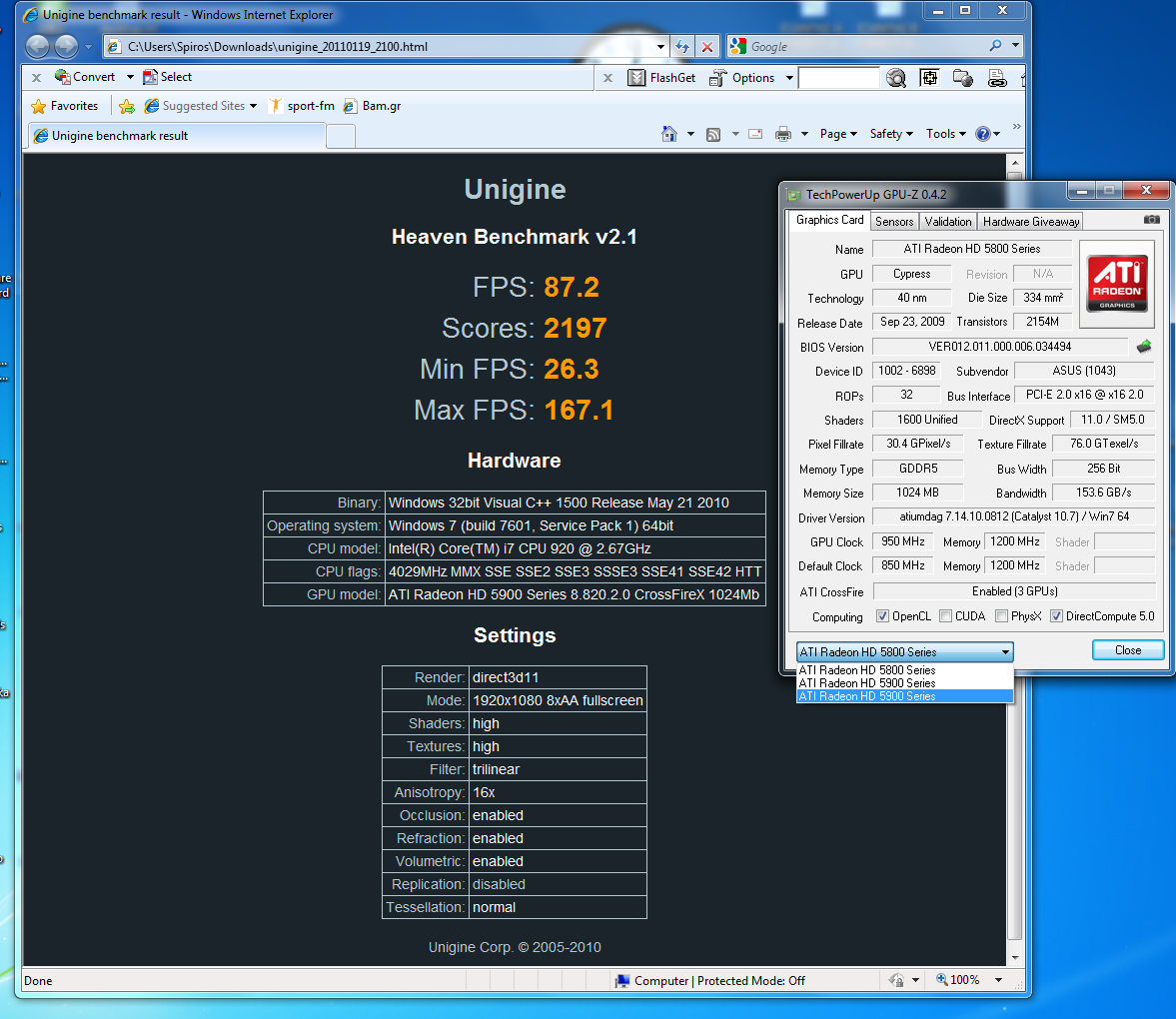The width and height of the screenshot is (1176, 1019).
Task: Toggle the CUDA checkbox
Action: pos(946,616)
